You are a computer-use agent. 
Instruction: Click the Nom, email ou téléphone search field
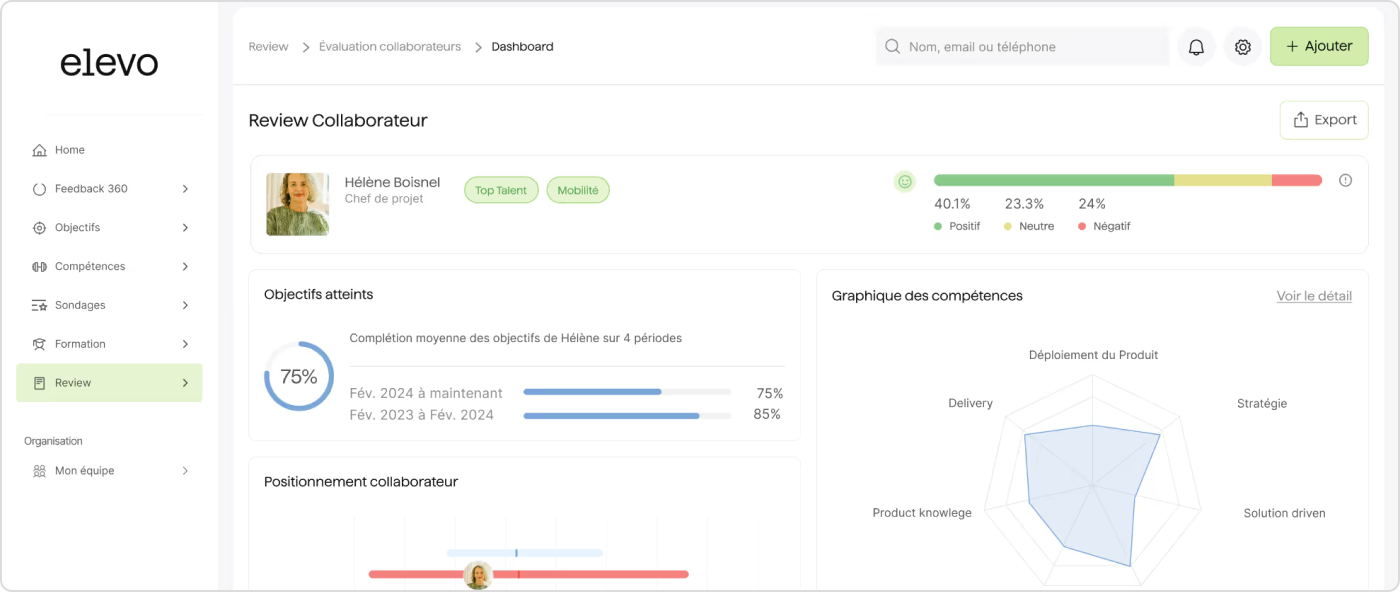click(1022, 47)
